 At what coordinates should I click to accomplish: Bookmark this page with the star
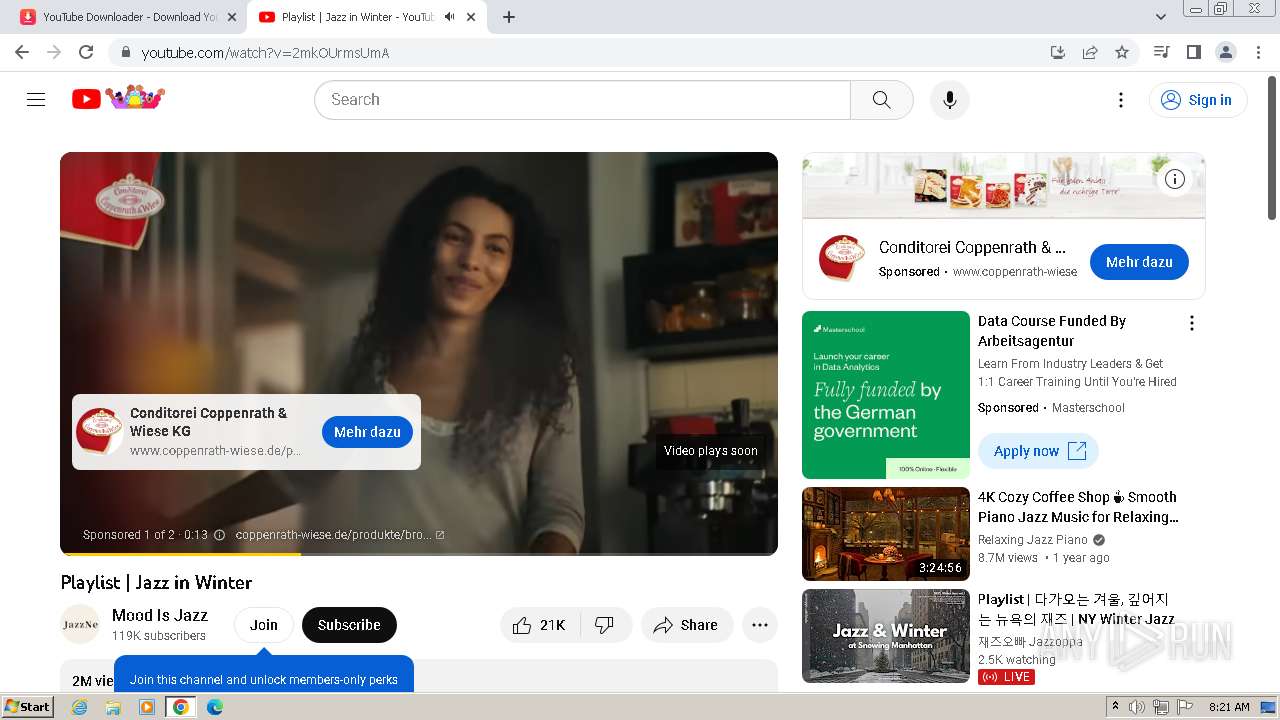pyautogui.click(x=1122, y=52)
